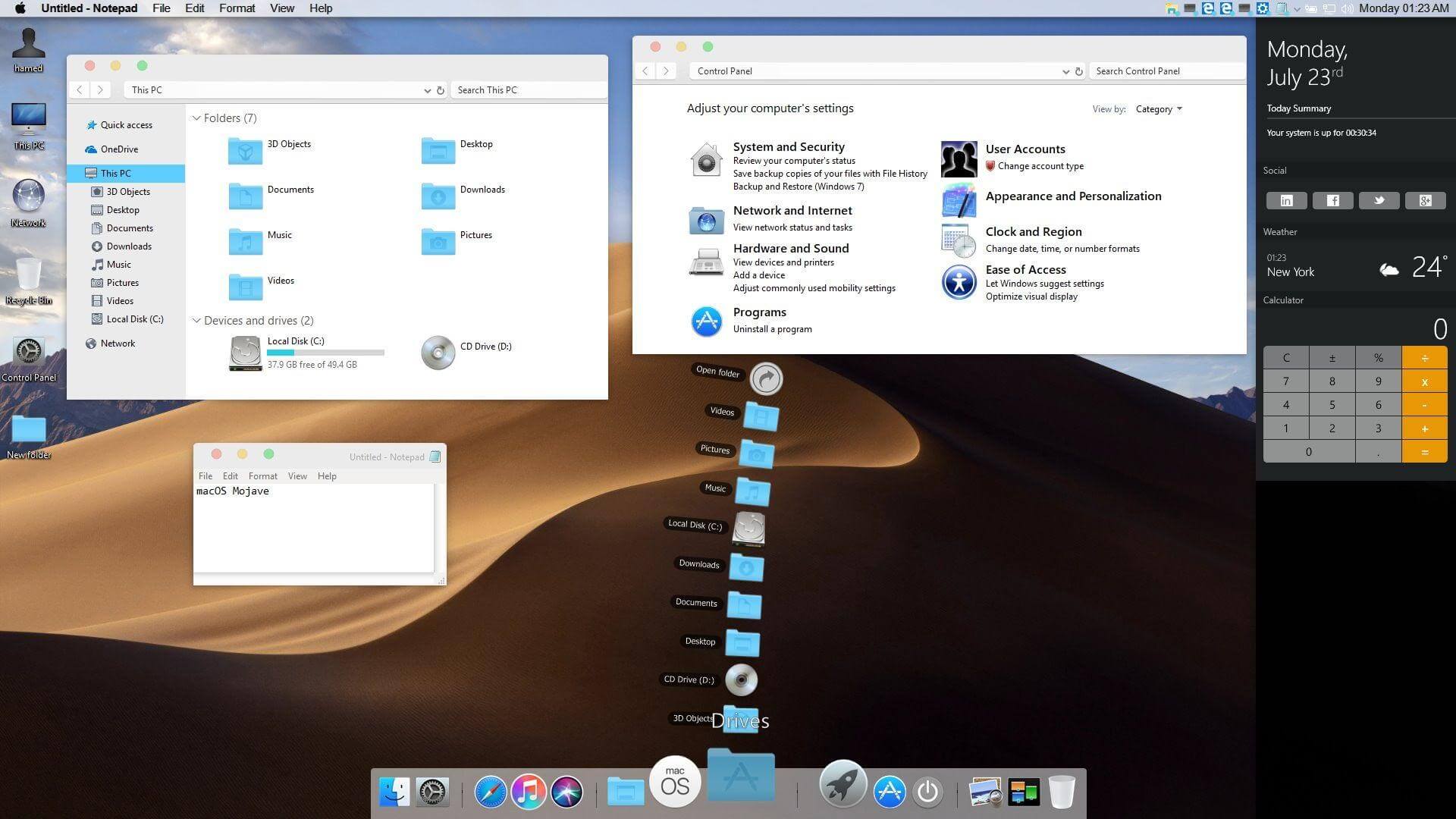Screen dimensions: 1456x819
Task: Open the View by Category dropdown
Action: (x=1158, y=108)
